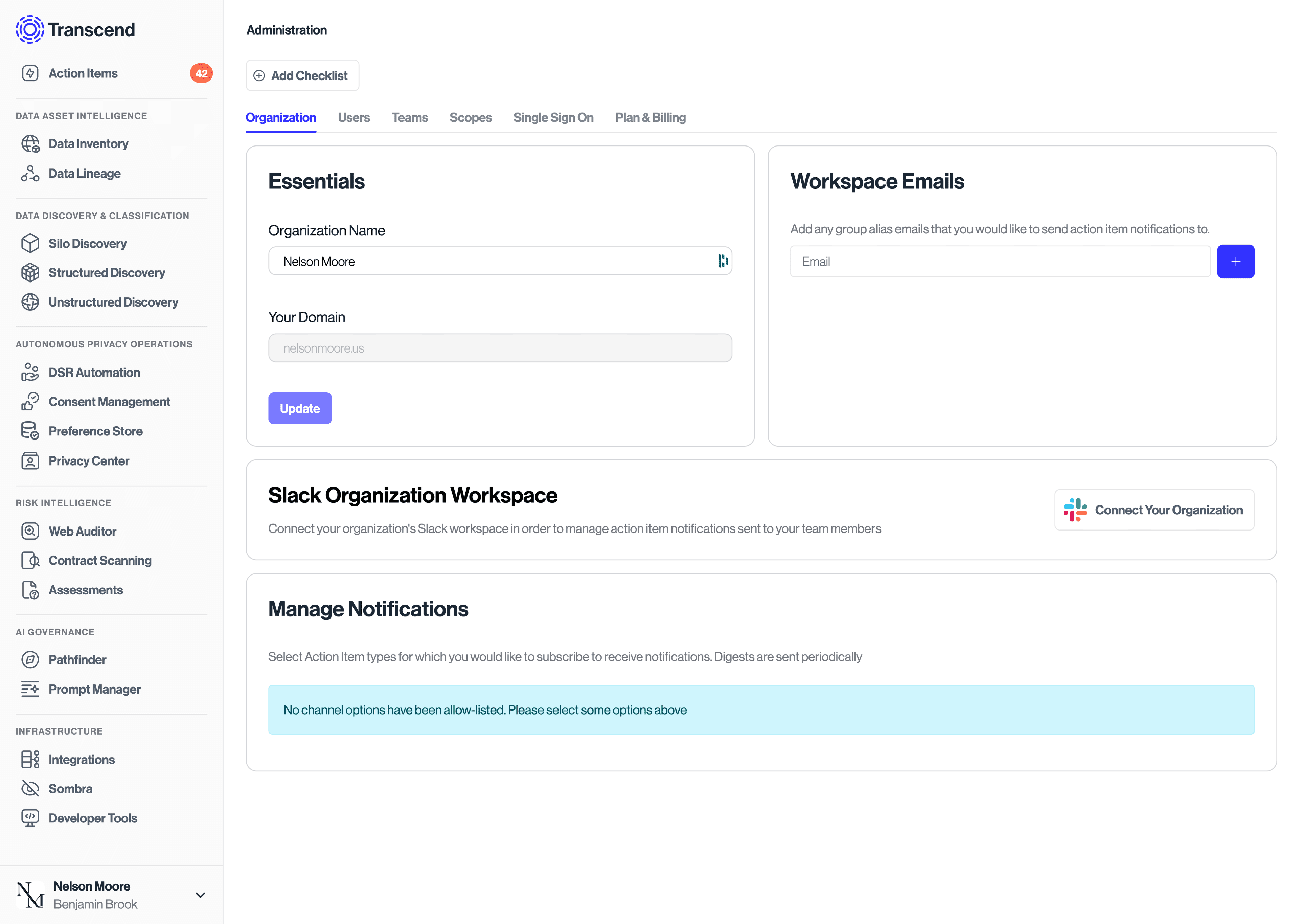
Task: Open the Single Sign On tab
Action: [553, 117]
